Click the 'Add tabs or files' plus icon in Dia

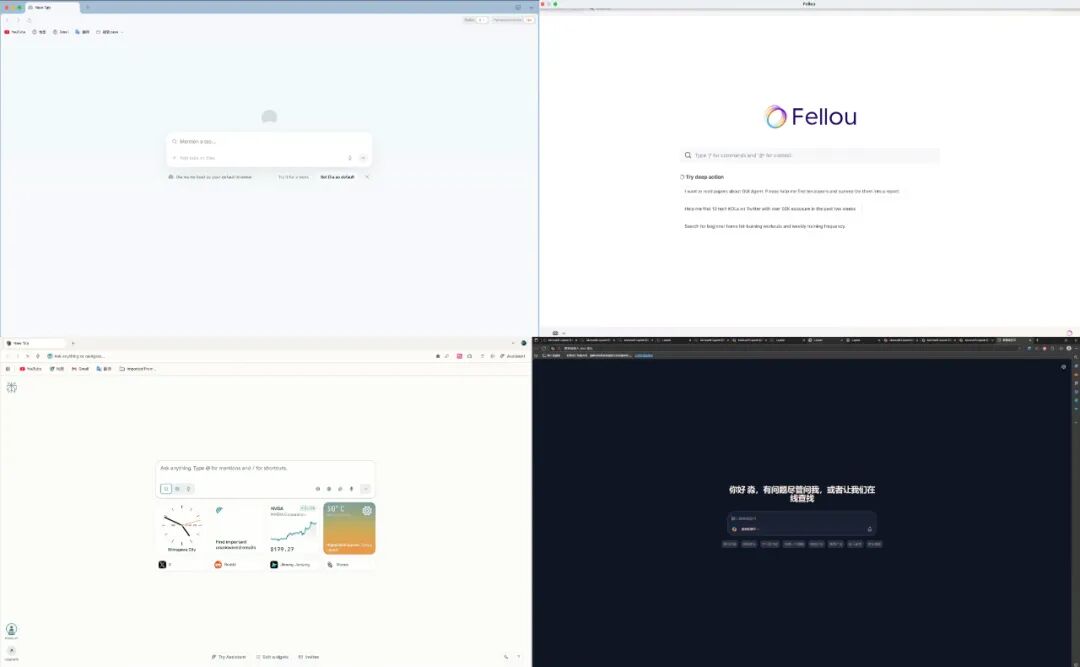coord(174,158)
